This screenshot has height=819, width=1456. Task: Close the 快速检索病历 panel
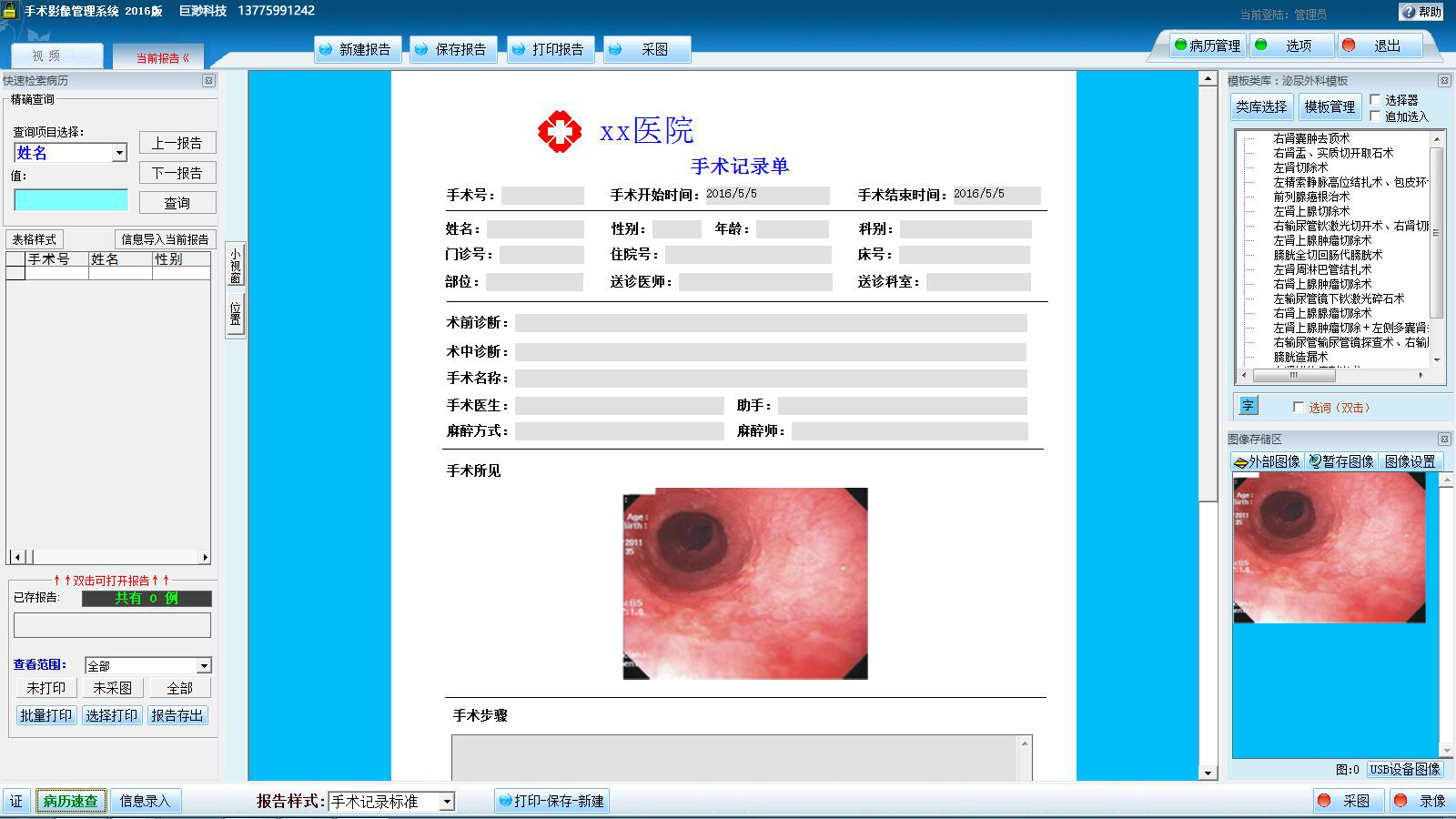pos(208,81)
